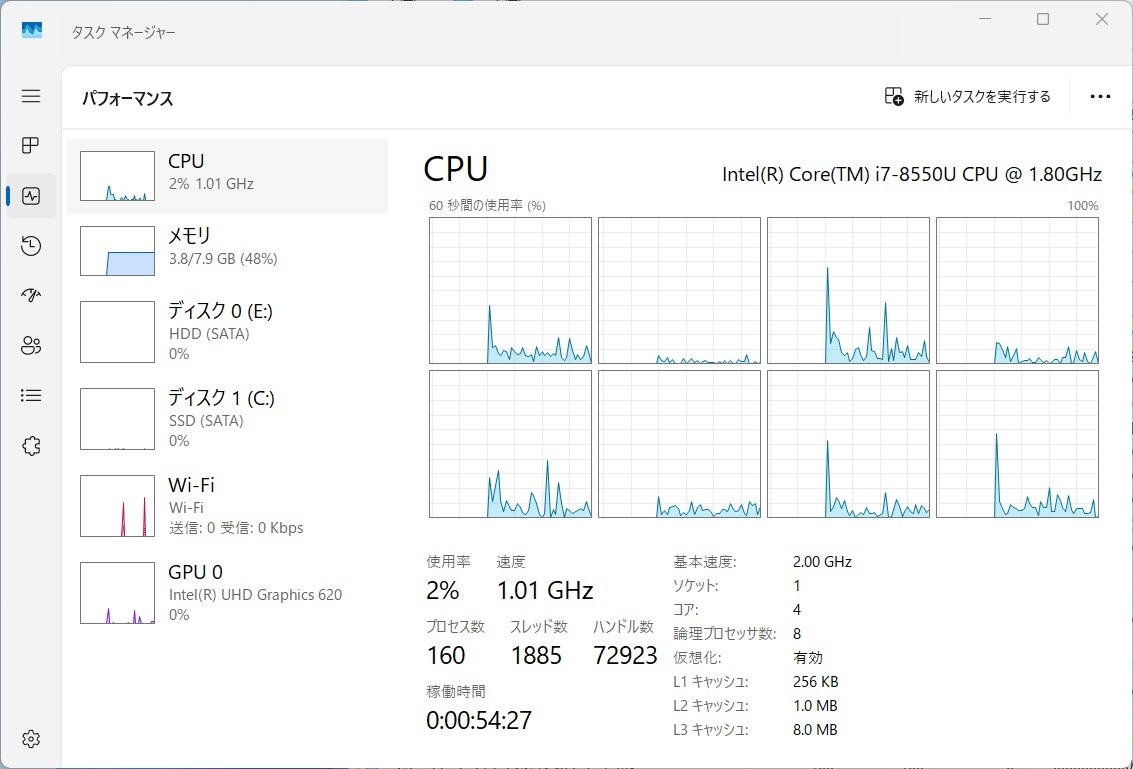Select ディスク 1 (C:) SSD item
Viewport: 1133px width, 769px height.
coord(227,419)
